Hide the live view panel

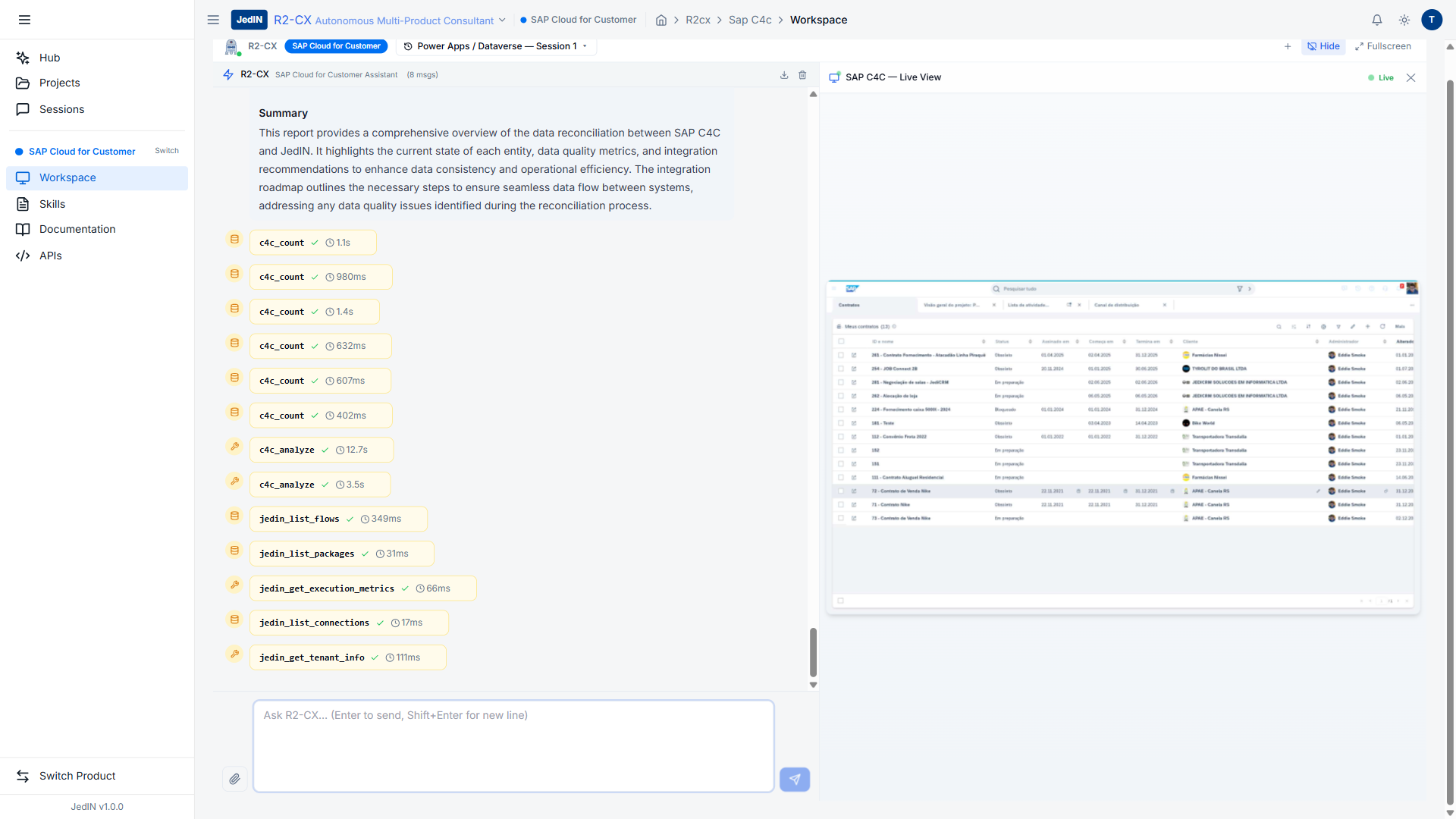pos(1323,46)
